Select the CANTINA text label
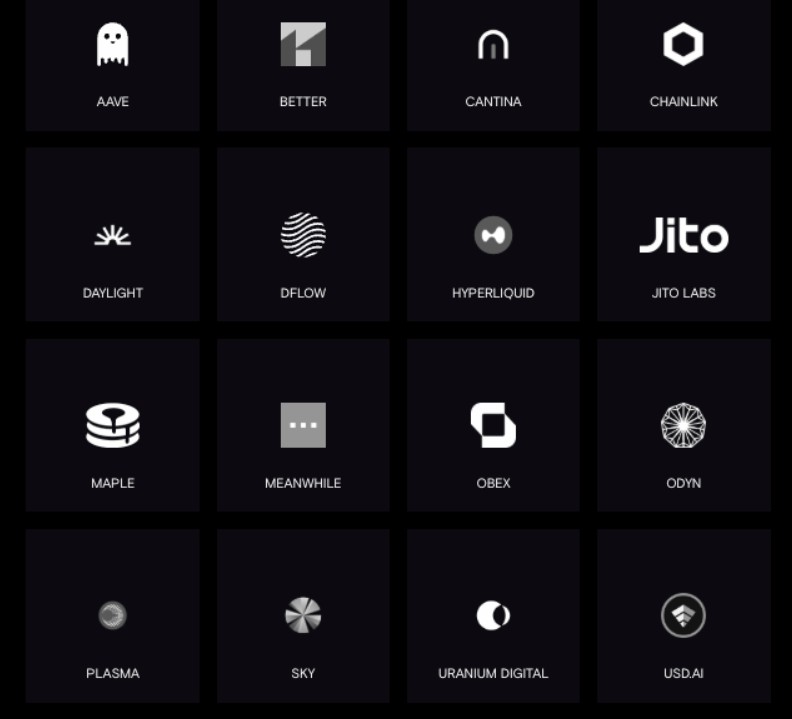The width and height of the screenshot is (792, 719). pos(493,102)
